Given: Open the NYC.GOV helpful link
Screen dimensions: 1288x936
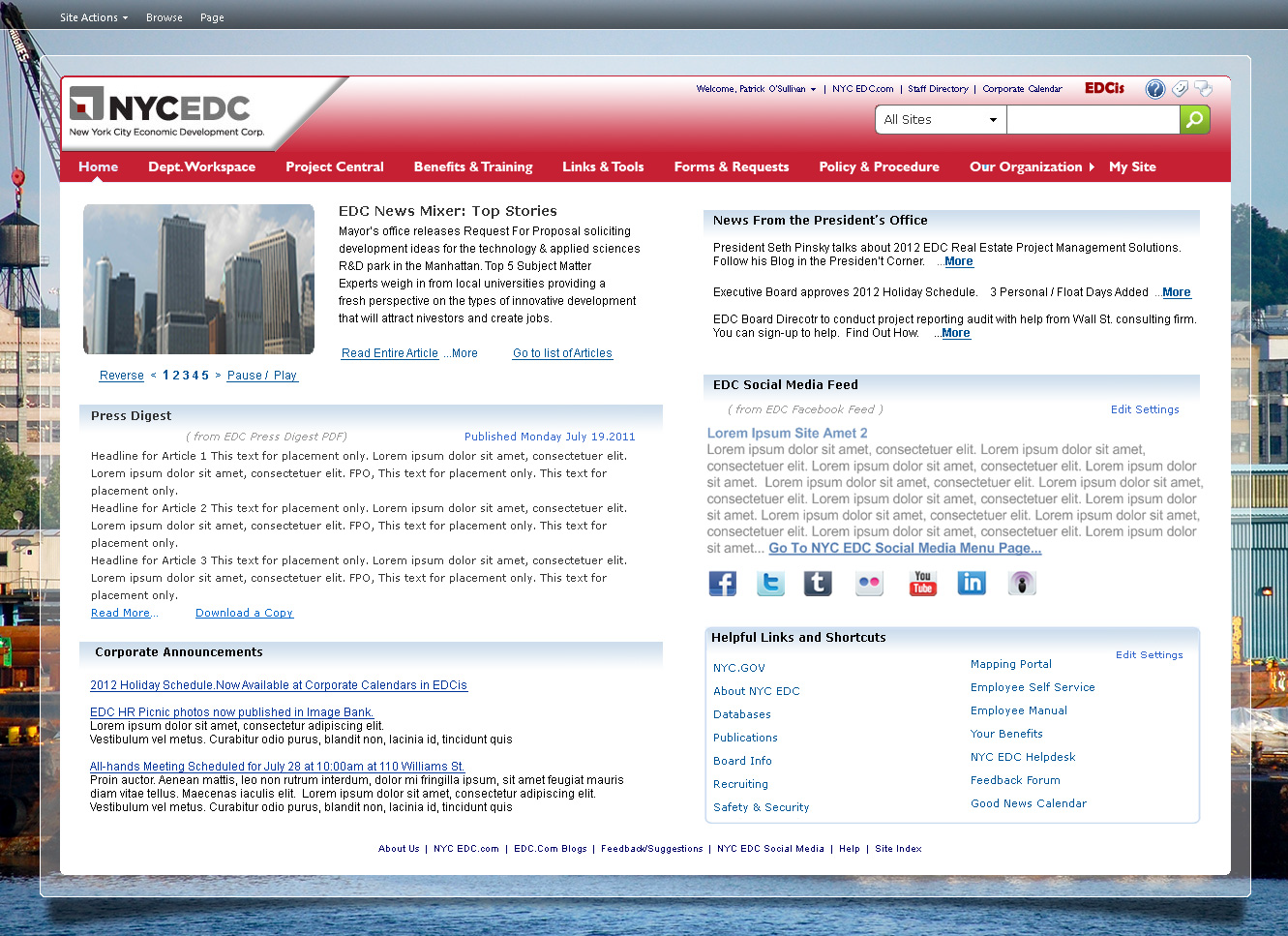Looking at the screenshot, I should (739, 668).
